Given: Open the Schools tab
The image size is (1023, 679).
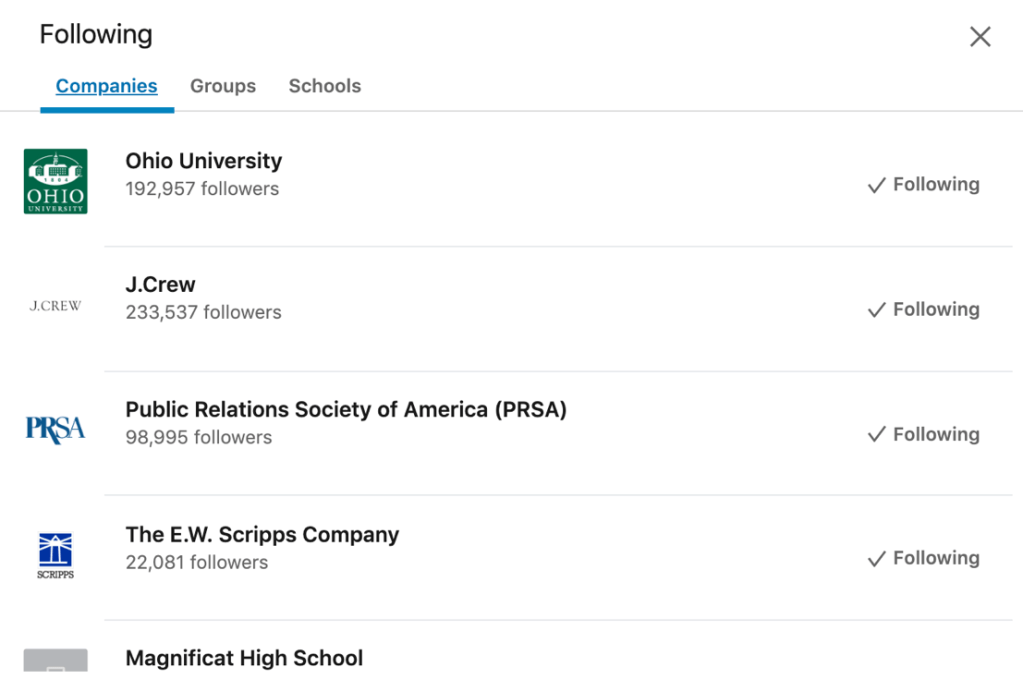Looking at the screenshot, I should click(325, 86).
